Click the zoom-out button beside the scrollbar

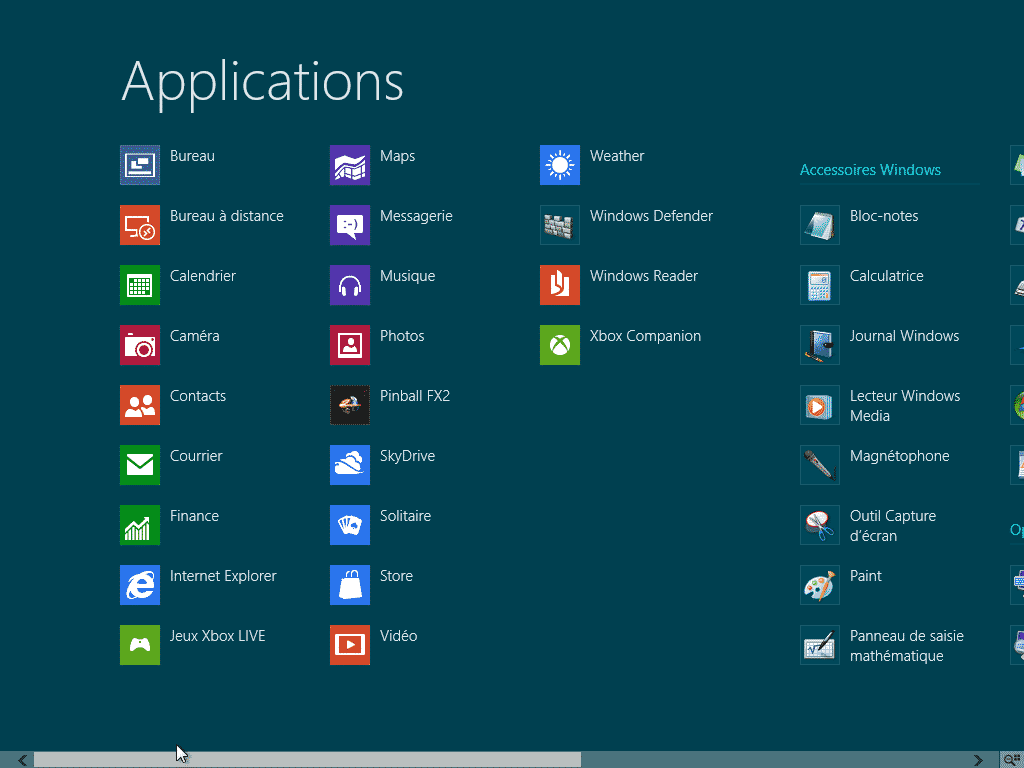pyautogui.click(x=1012, y=760)
